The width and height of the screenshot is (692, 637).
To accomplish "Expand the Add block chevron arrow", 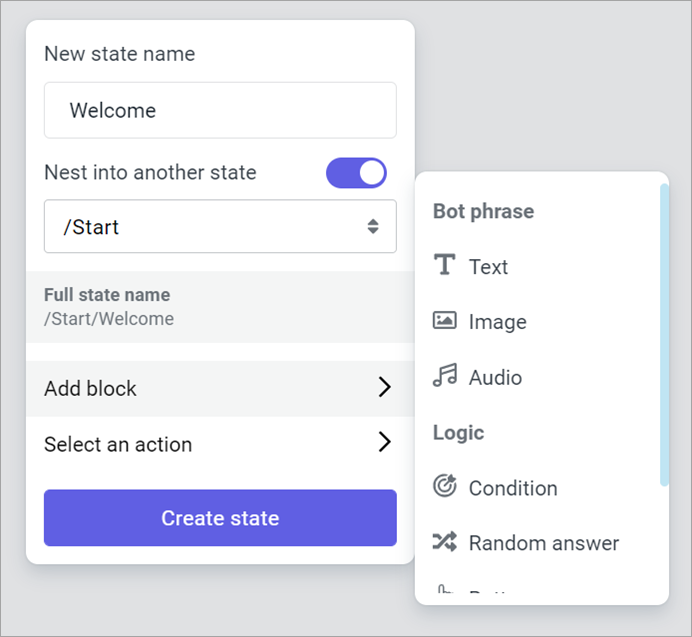I will [384, 388].
